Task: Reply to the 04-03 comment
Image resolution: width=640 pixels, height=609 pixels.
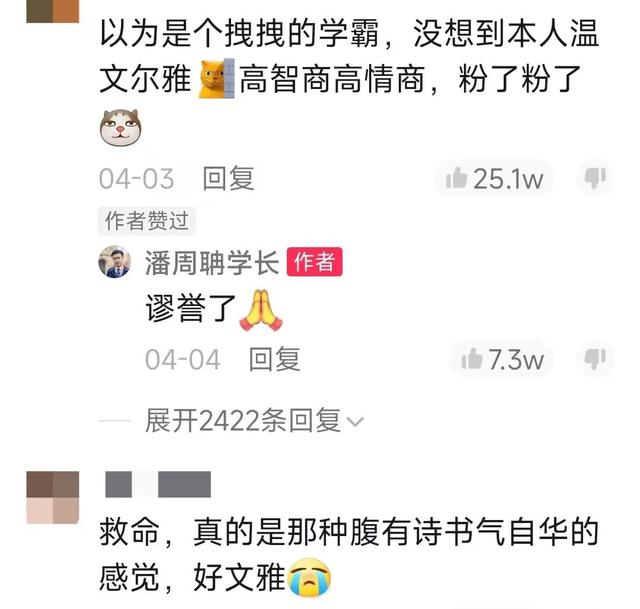Action: point(229,178)
